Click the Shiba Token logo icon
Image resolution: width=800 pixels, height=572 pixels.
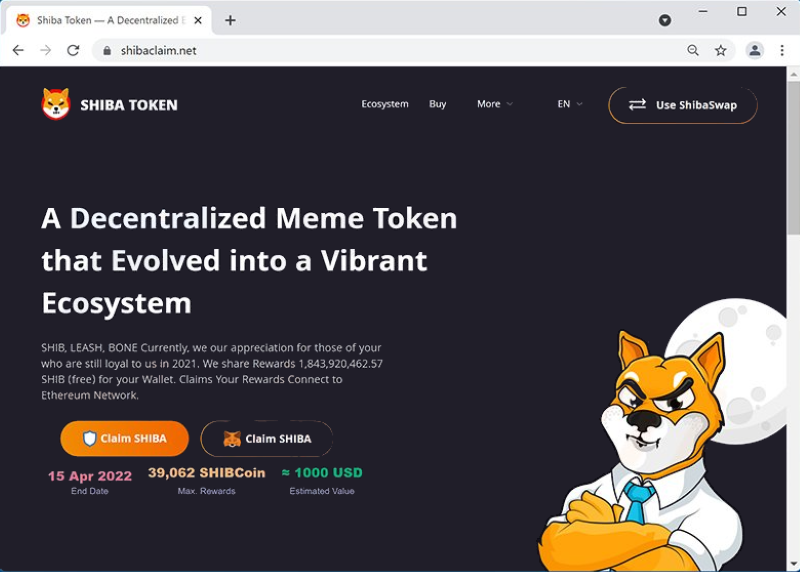pos(56,104)
